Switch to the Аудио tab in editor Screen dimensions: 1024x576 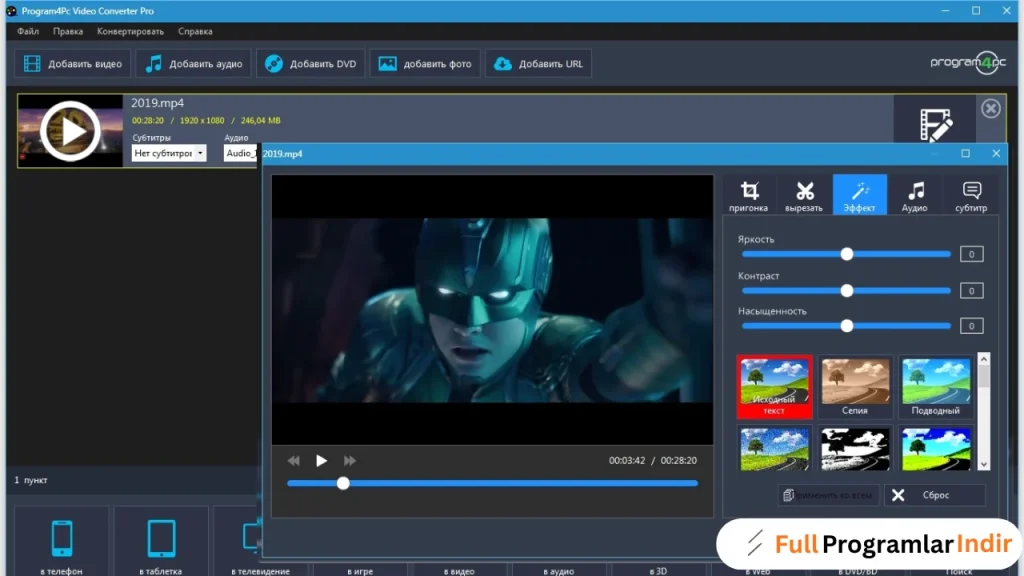[x=915, y=195]
